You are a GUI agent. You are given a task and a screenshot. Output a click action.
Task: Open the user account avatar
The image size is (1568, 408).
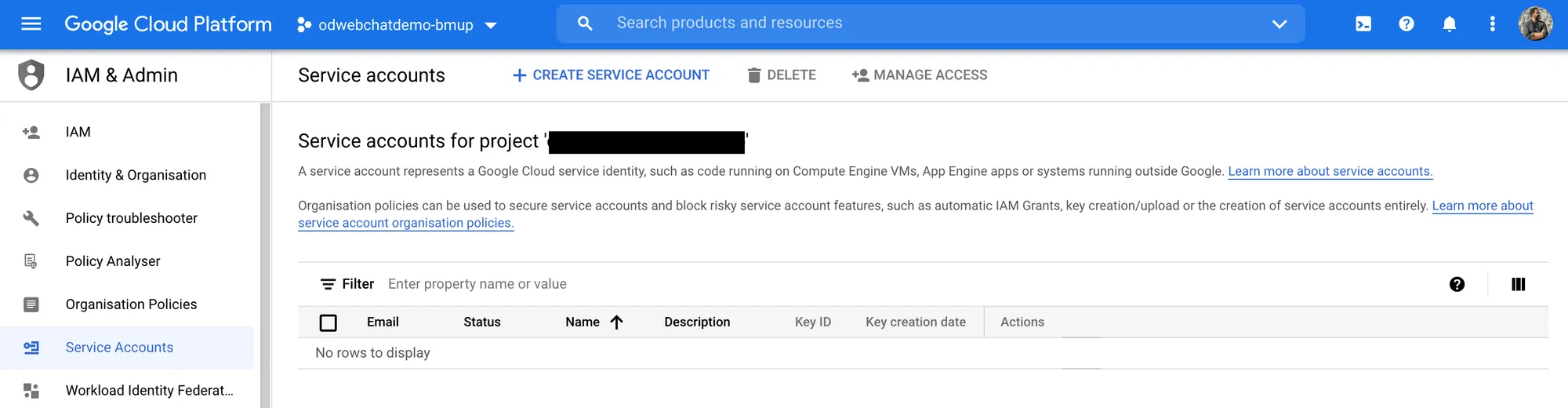click(x=1535, y=24)
